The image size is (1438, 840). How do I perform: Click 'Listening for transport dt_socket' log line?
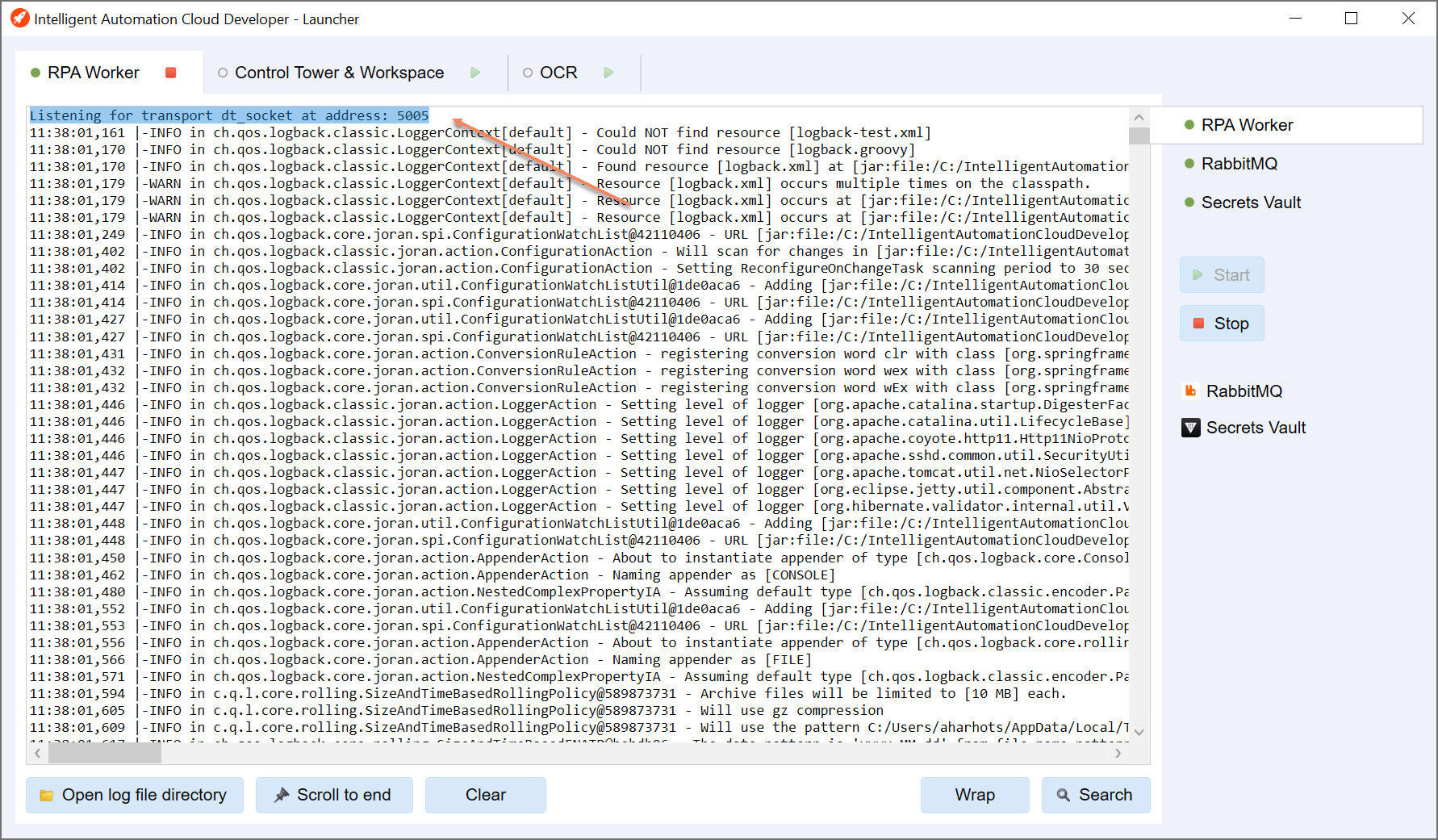click(x=229, y=115)
